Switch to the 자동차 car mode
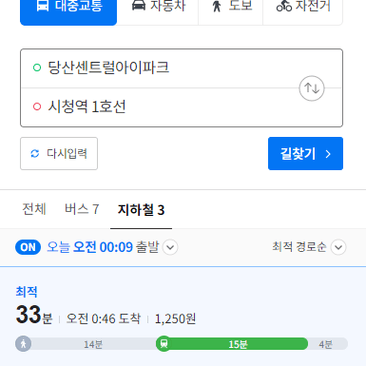 click(158, 10)
